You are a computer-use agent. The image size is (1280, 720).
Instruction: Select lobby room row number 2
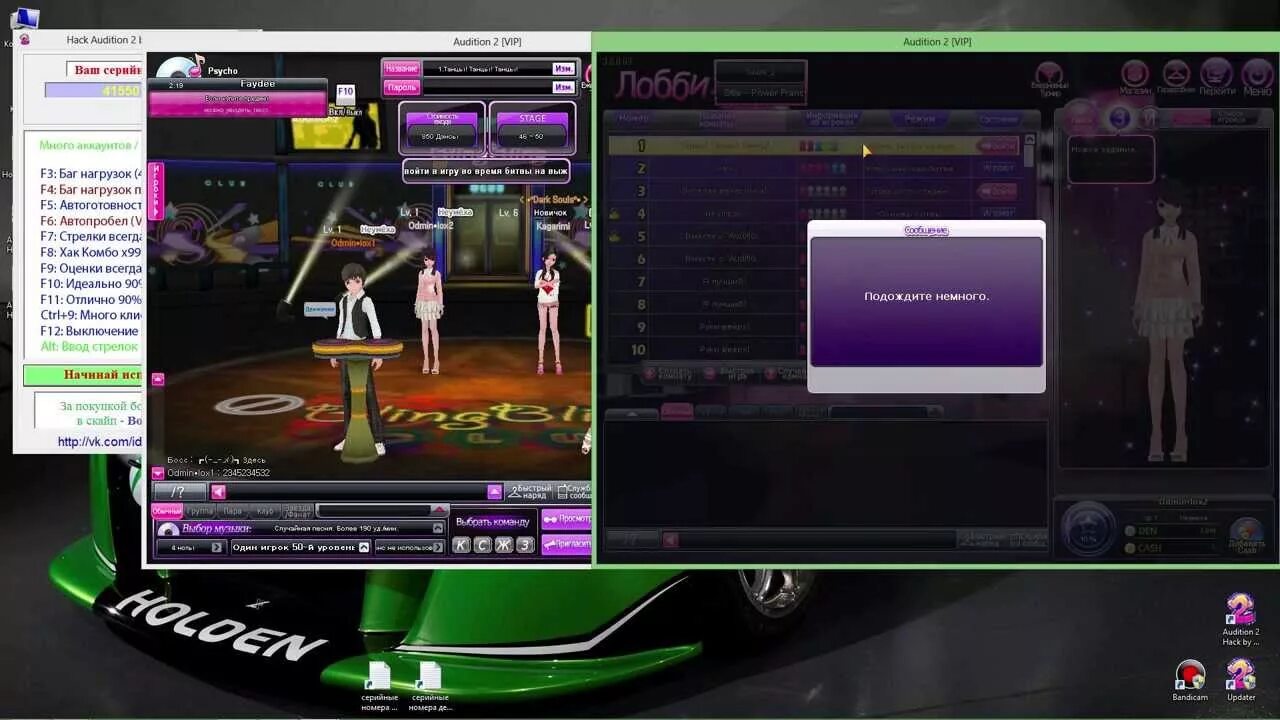[x=815, y=168]
